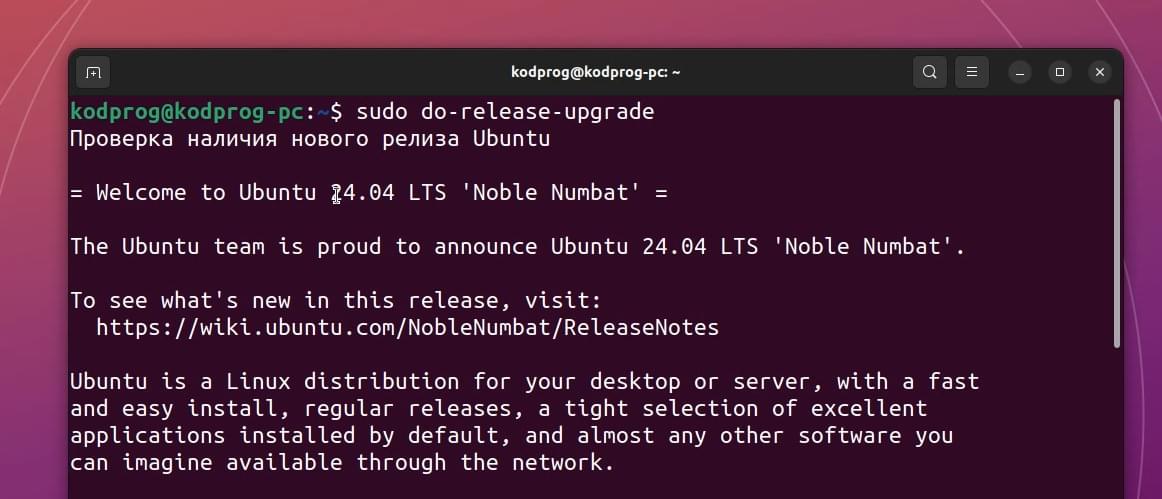Close the terminal window
The height and width of the screenshot is (499, 1162).
1100,72
